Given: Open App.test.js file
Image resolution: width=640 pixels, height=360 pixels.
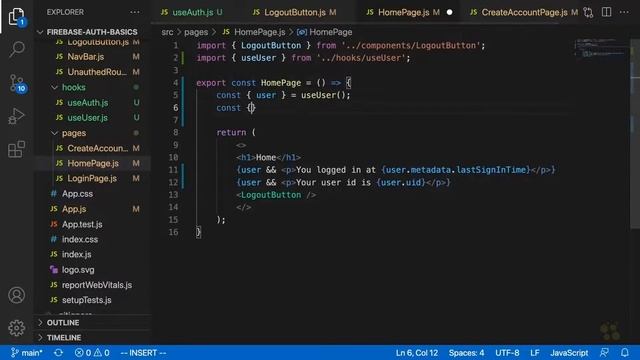Looking at the screenshot, I should point(82,224).
